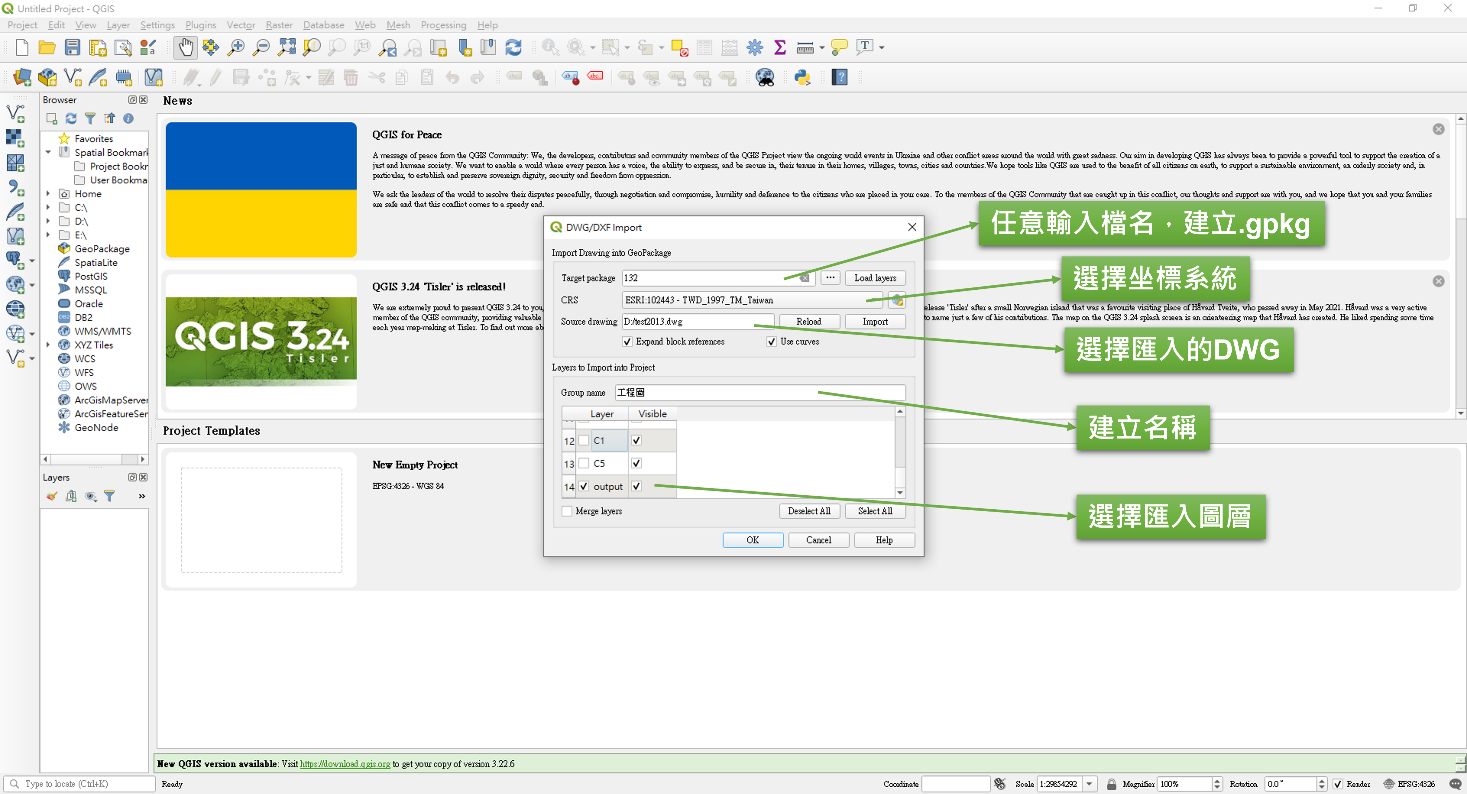Expand the E:\ drive in Browser
This screenshot has width=1467, height=794.
point(48,235)
